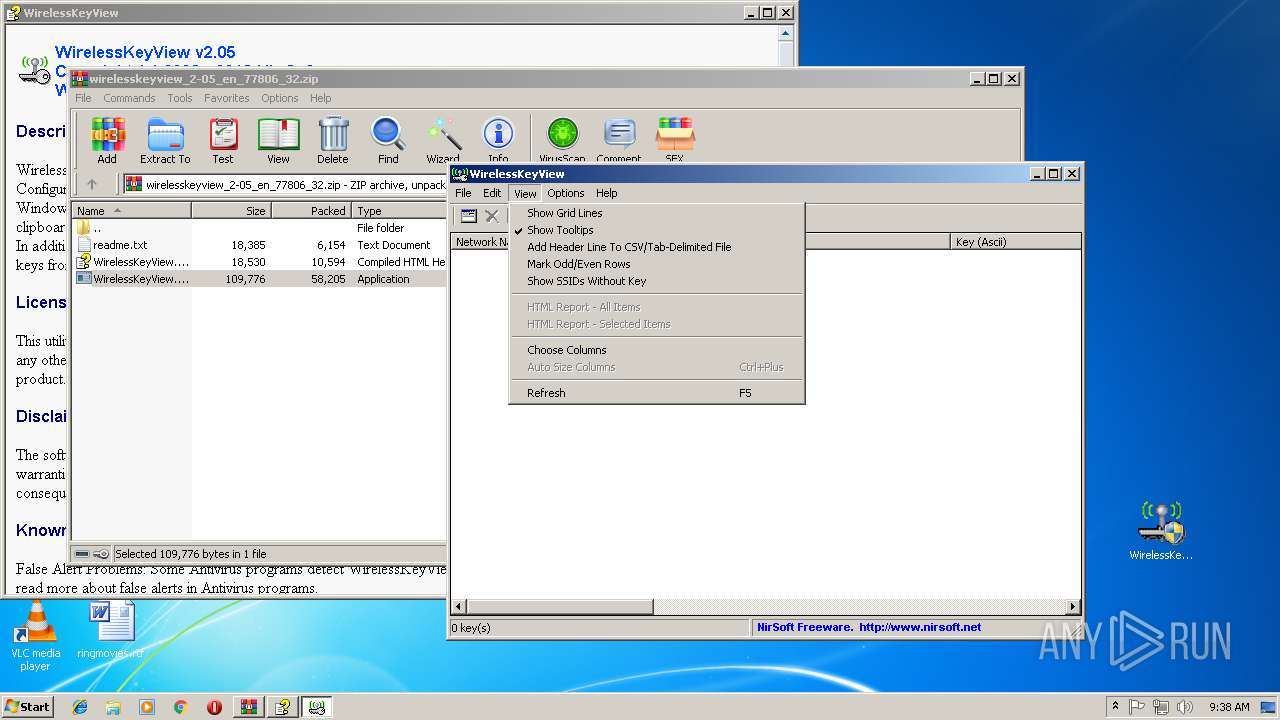Open the ringmovies document desktop icon
This screenshot has height=720, width=1280.
tap(110, 630)
